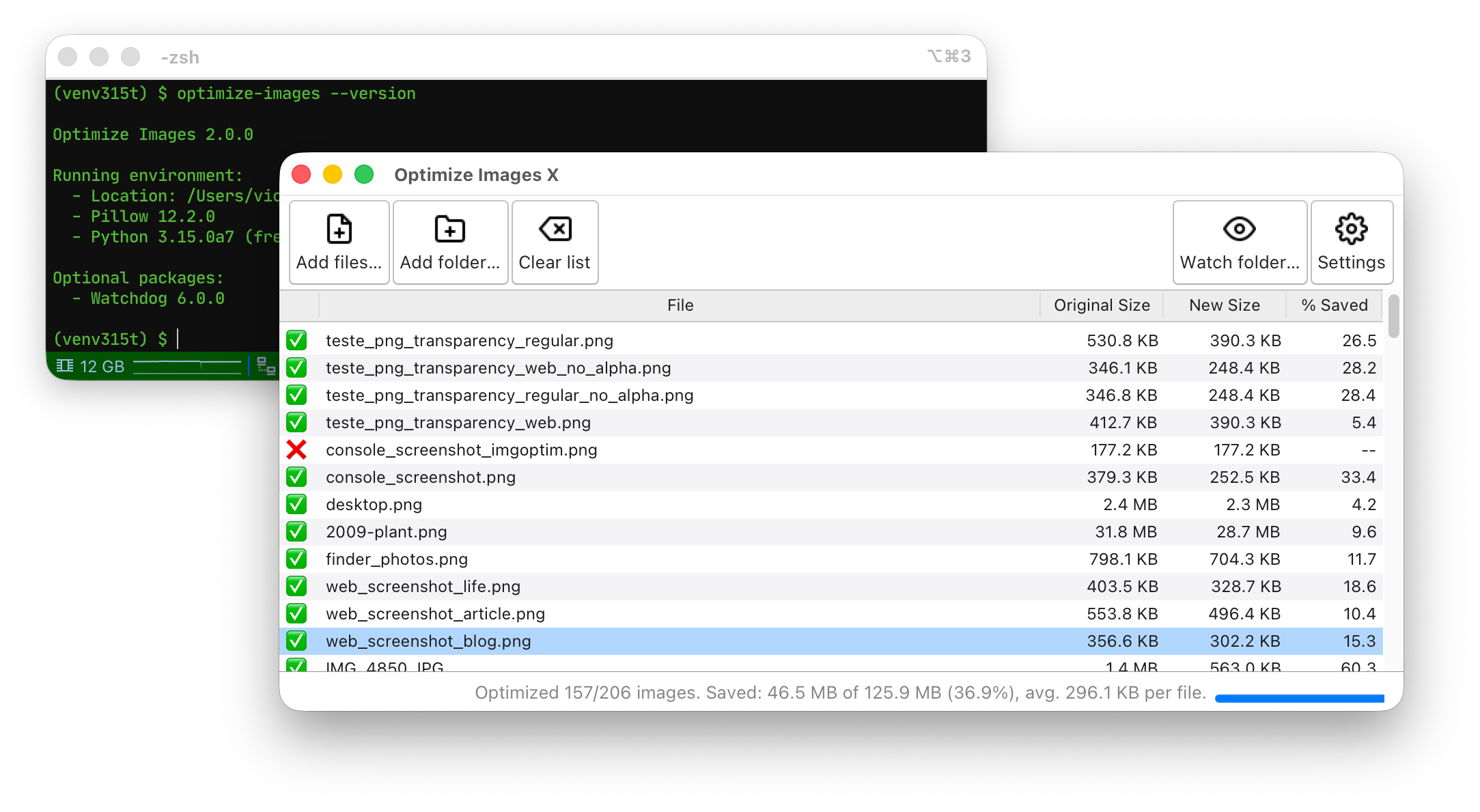Viewport: 1480px width, 812px height.
Task: Zoom the Optimize Images X window
Action: pos(364,174)
